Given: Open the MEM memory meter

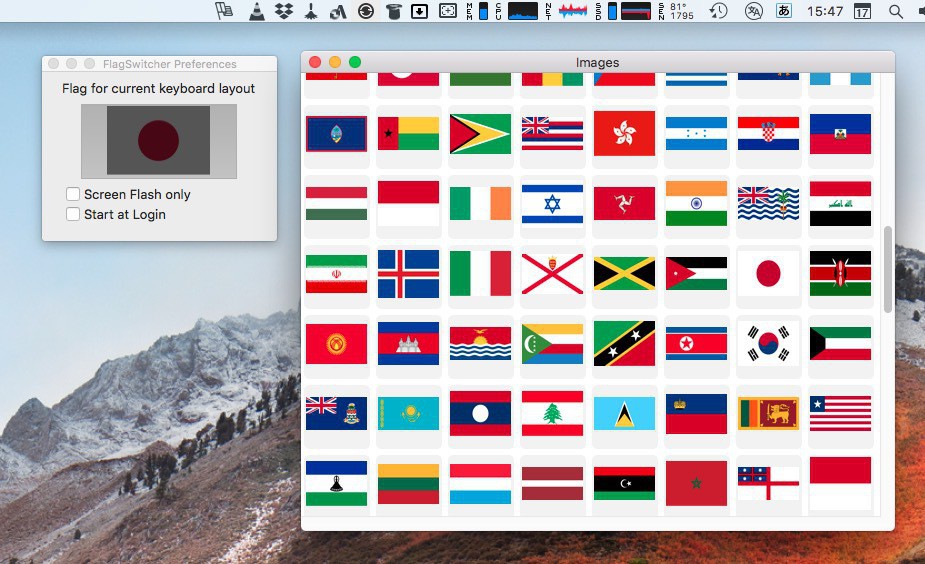Looking at the screenshot, I should tap(477, 11).
